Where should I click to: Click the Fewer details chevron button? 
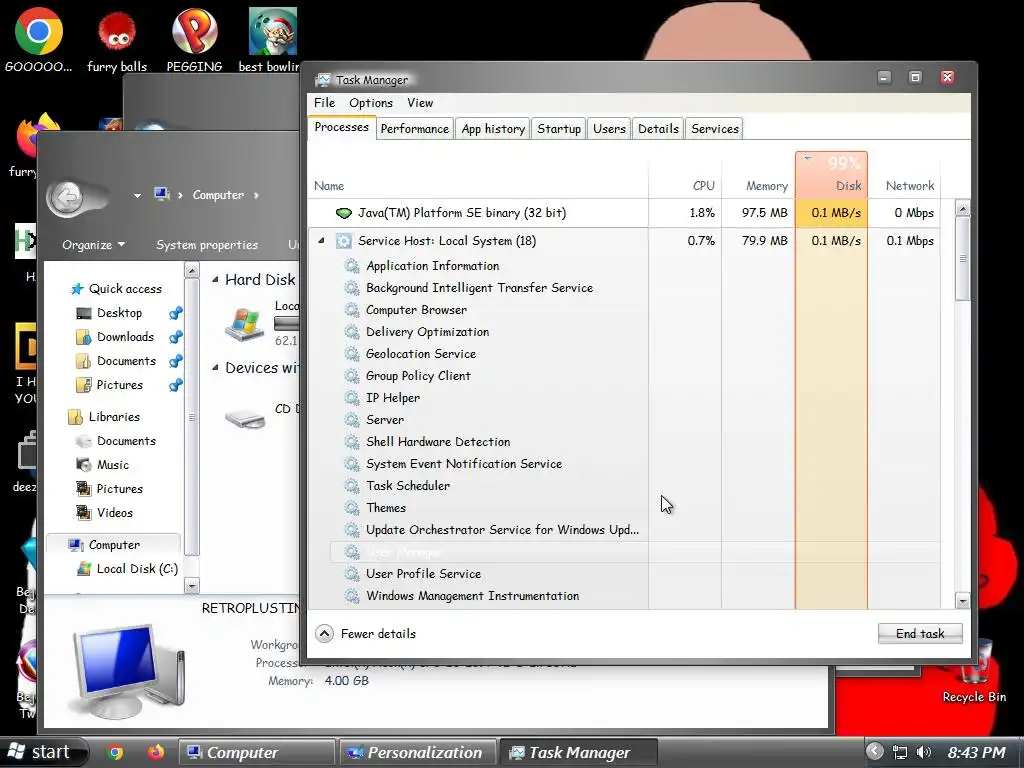(324, 633)
